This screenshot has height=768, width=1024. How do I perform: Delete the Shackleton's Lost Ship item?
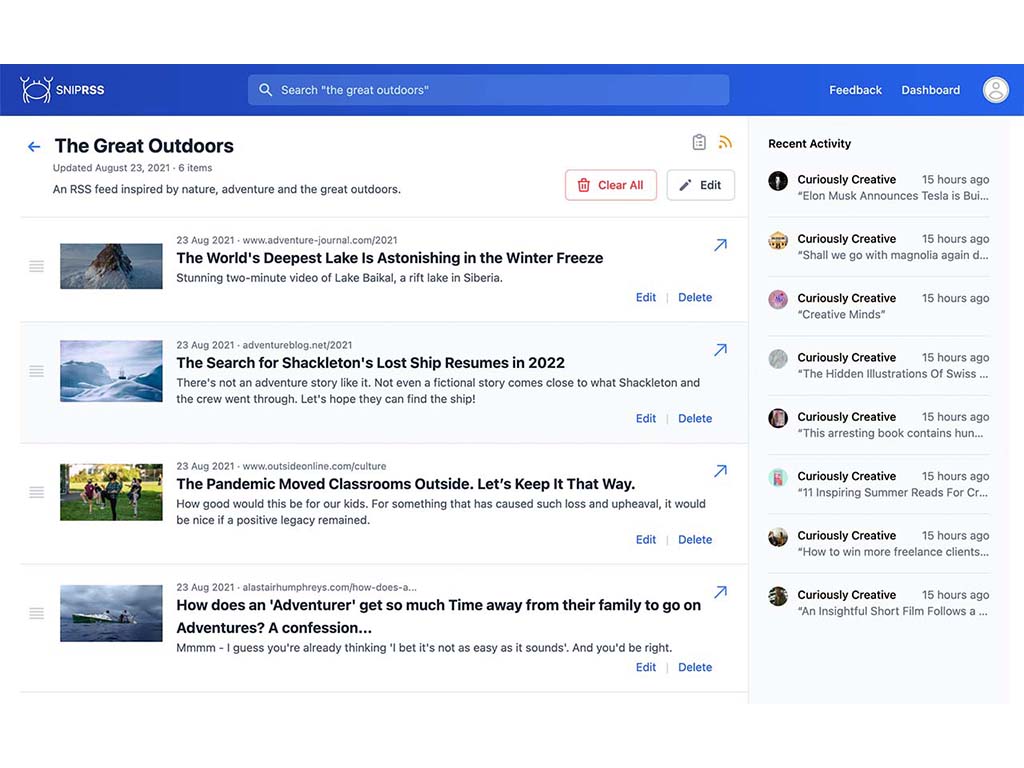[695, 419]
